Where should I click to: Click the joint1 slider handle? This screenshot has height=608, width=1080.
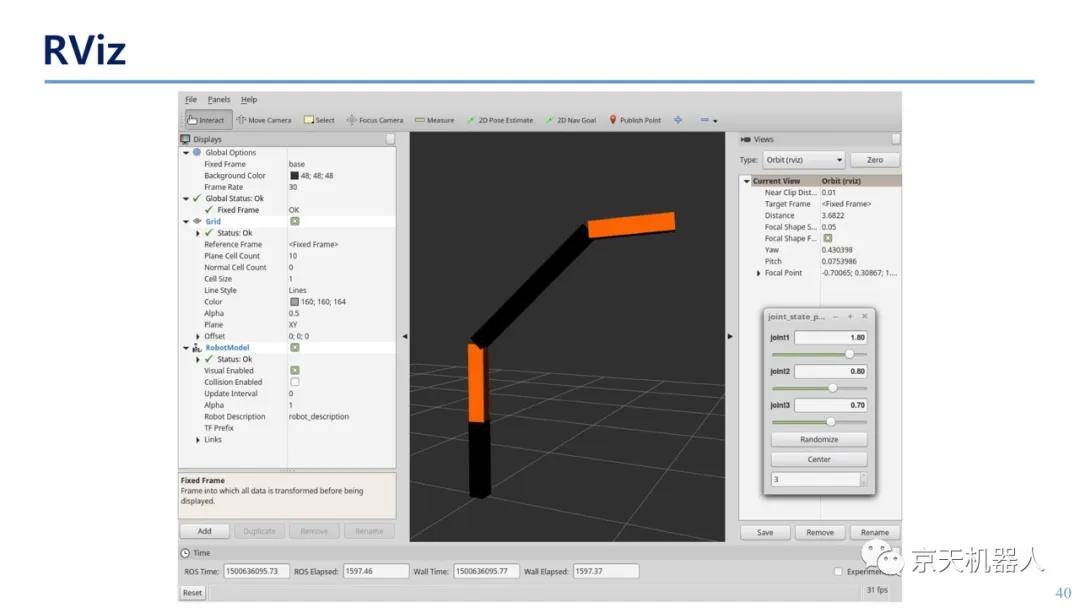849,354
